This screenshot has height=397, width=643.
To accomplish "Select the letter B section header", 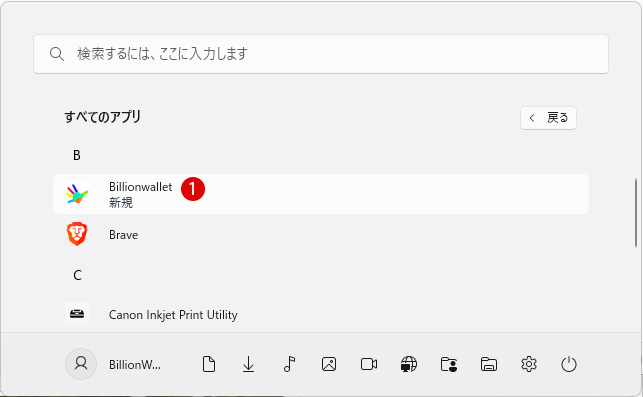I will coord(77,155).
